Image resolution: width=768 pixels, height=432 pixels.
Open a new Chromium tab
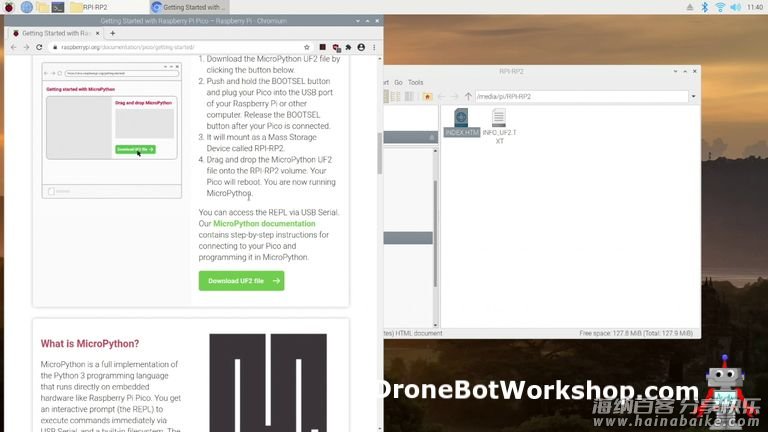pos(112,33)
